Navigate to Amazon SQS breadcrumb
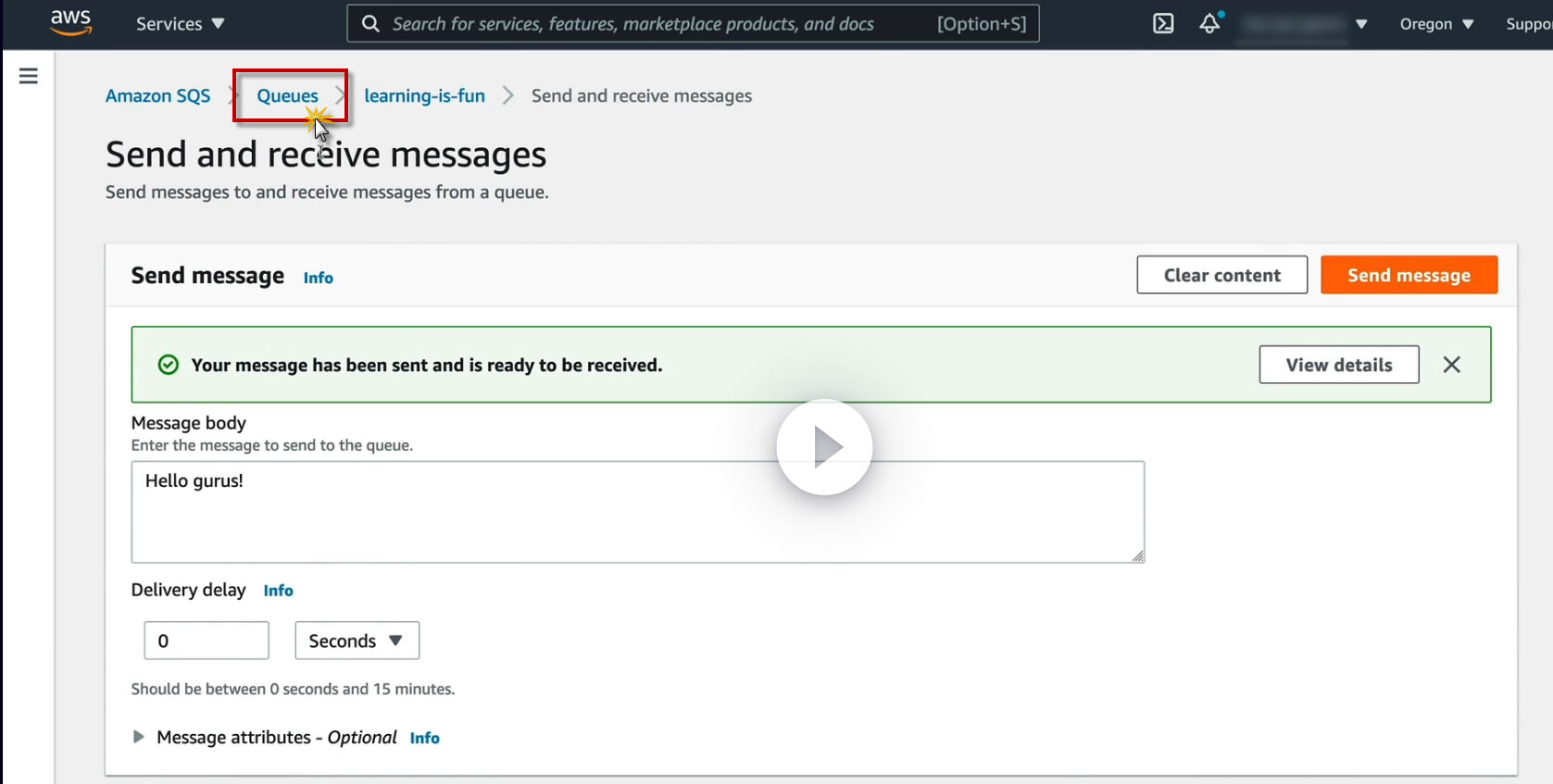The height and width of the screenshot is (784, 1553). click(157, 96)
